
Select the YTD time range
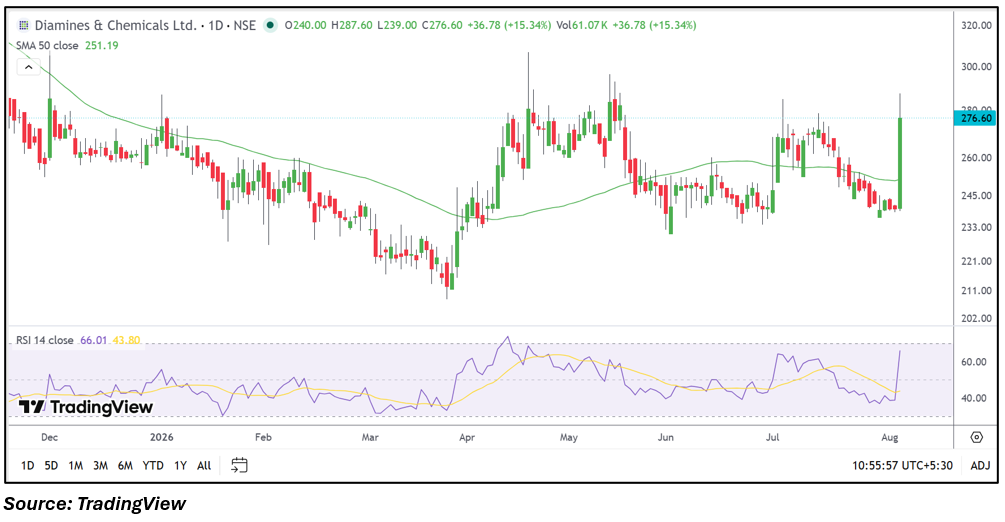tap(153, 466)
